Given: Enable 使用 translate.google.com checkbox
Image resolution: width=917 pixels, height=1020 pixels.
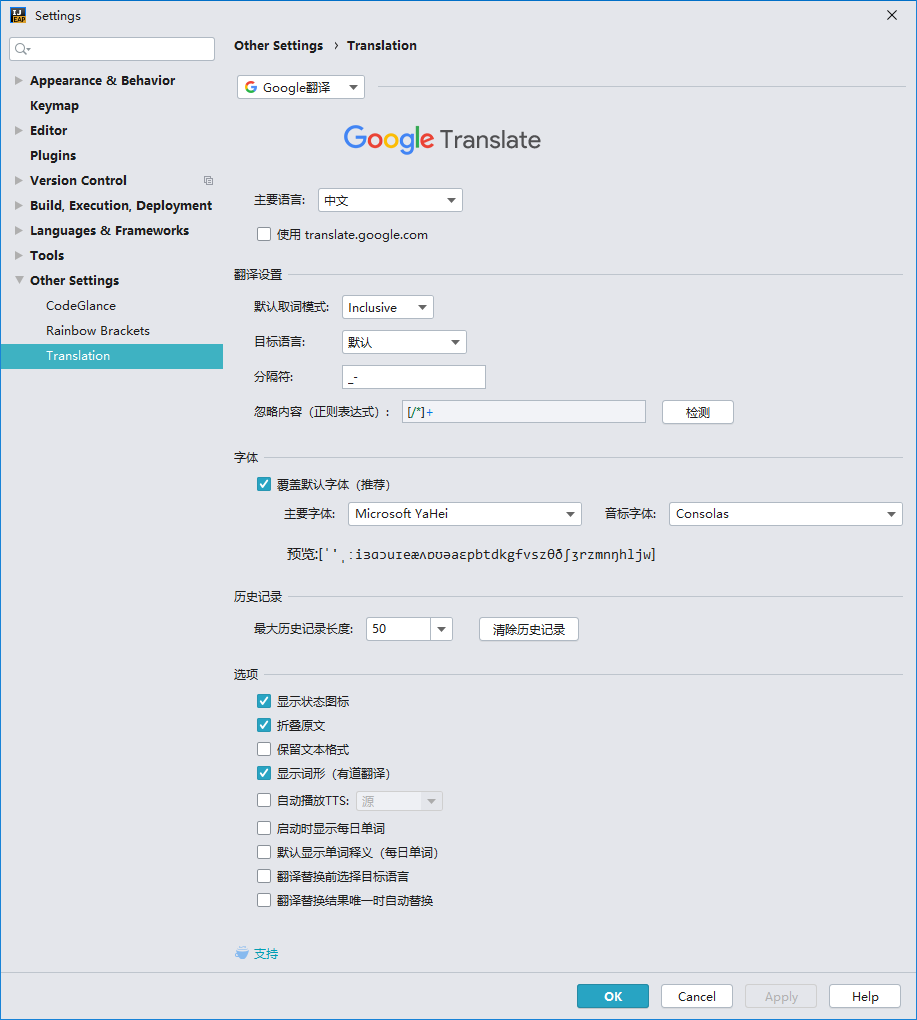Looking at the screenshot, I should [264, 234].
